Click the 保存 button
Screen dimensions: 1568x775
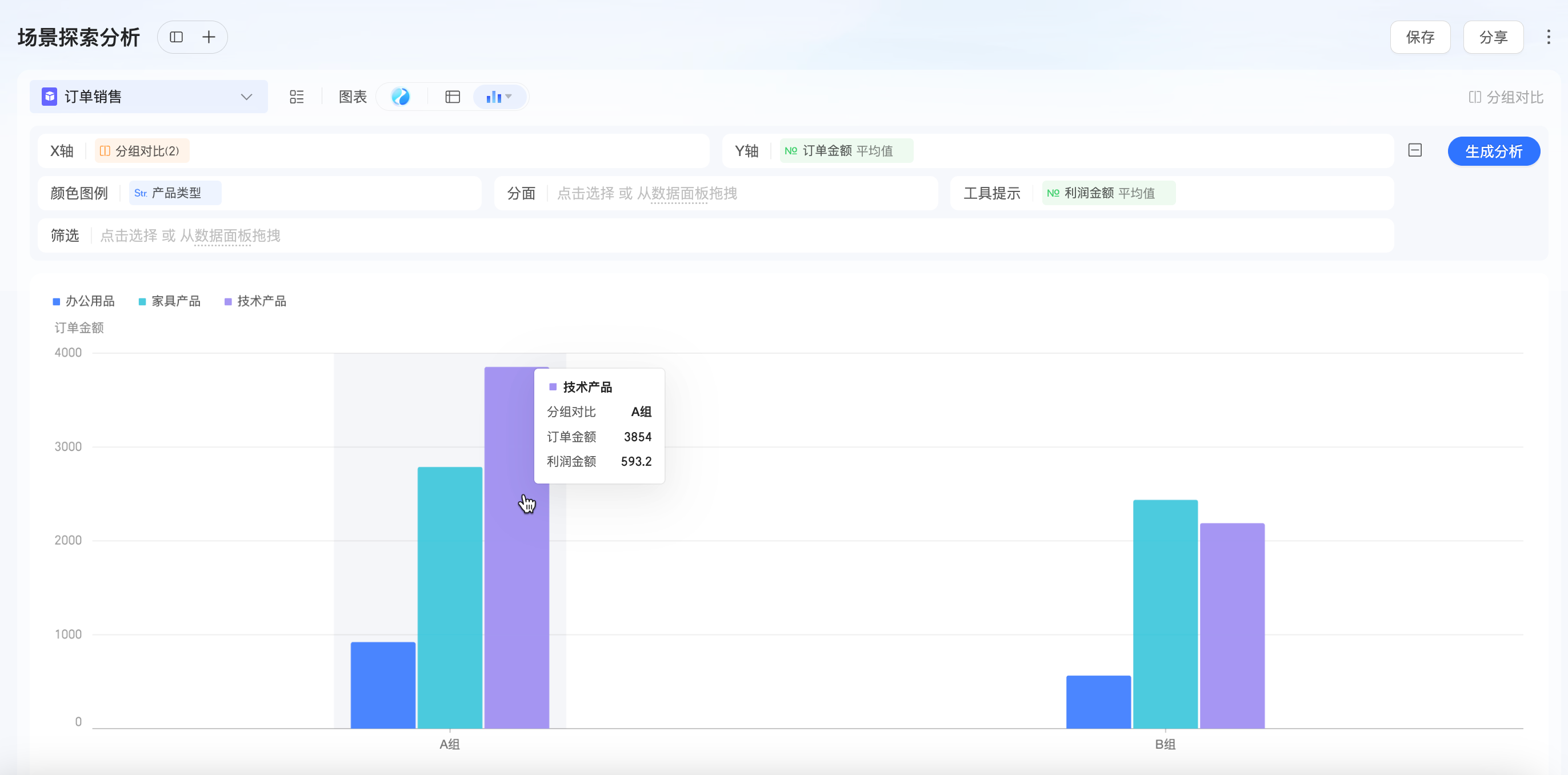(1419, 37)
